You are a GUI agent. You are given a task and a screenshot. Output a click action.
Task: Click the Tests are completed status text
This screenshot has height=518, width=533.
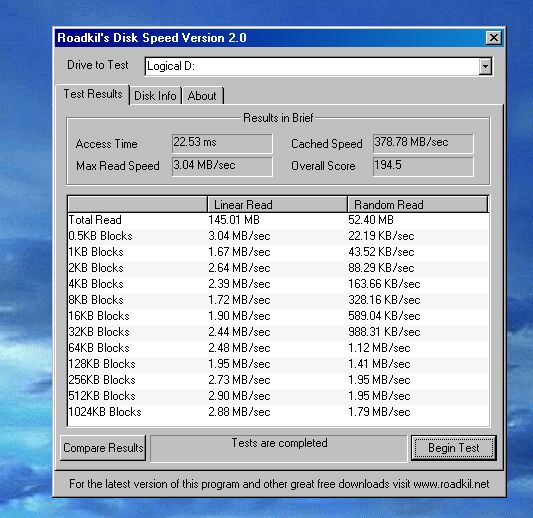point(279,443)
